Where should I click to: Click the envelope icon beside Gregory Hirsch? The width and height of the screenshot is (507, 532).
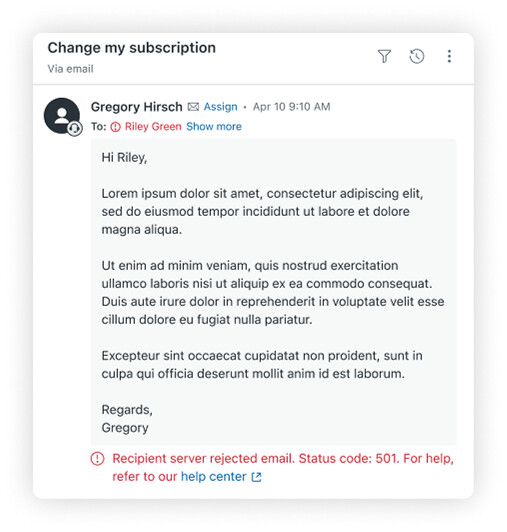(193, 107)
